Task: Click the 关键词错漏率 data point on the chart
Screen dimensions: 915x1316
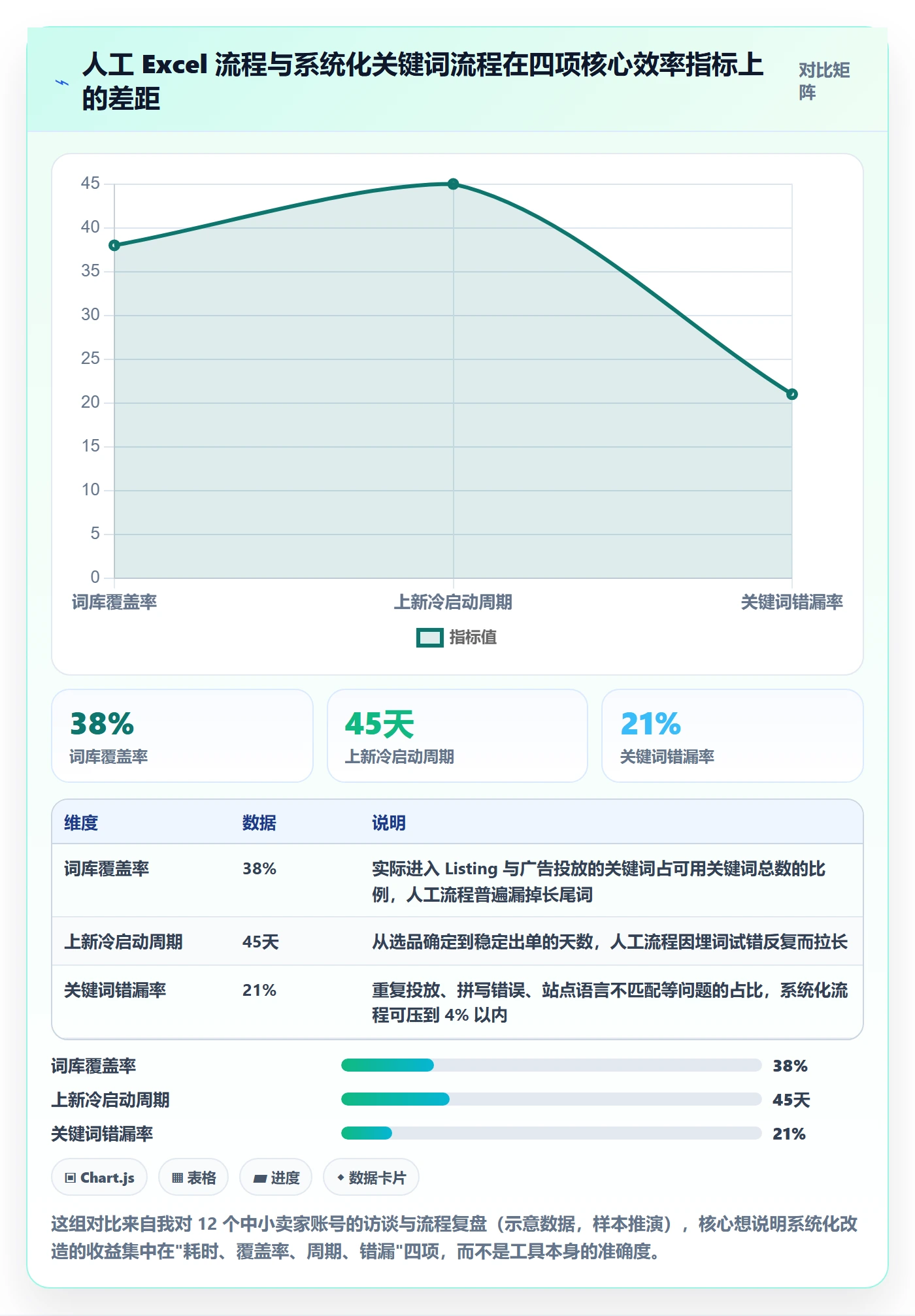Action: [791, 394]
